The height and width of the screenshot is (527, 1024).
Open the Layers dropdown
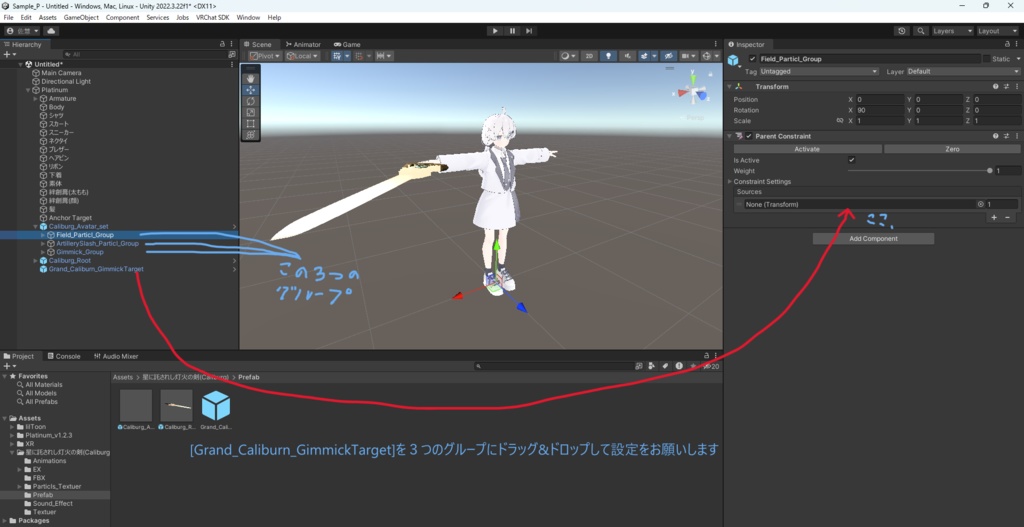(952, 31)
